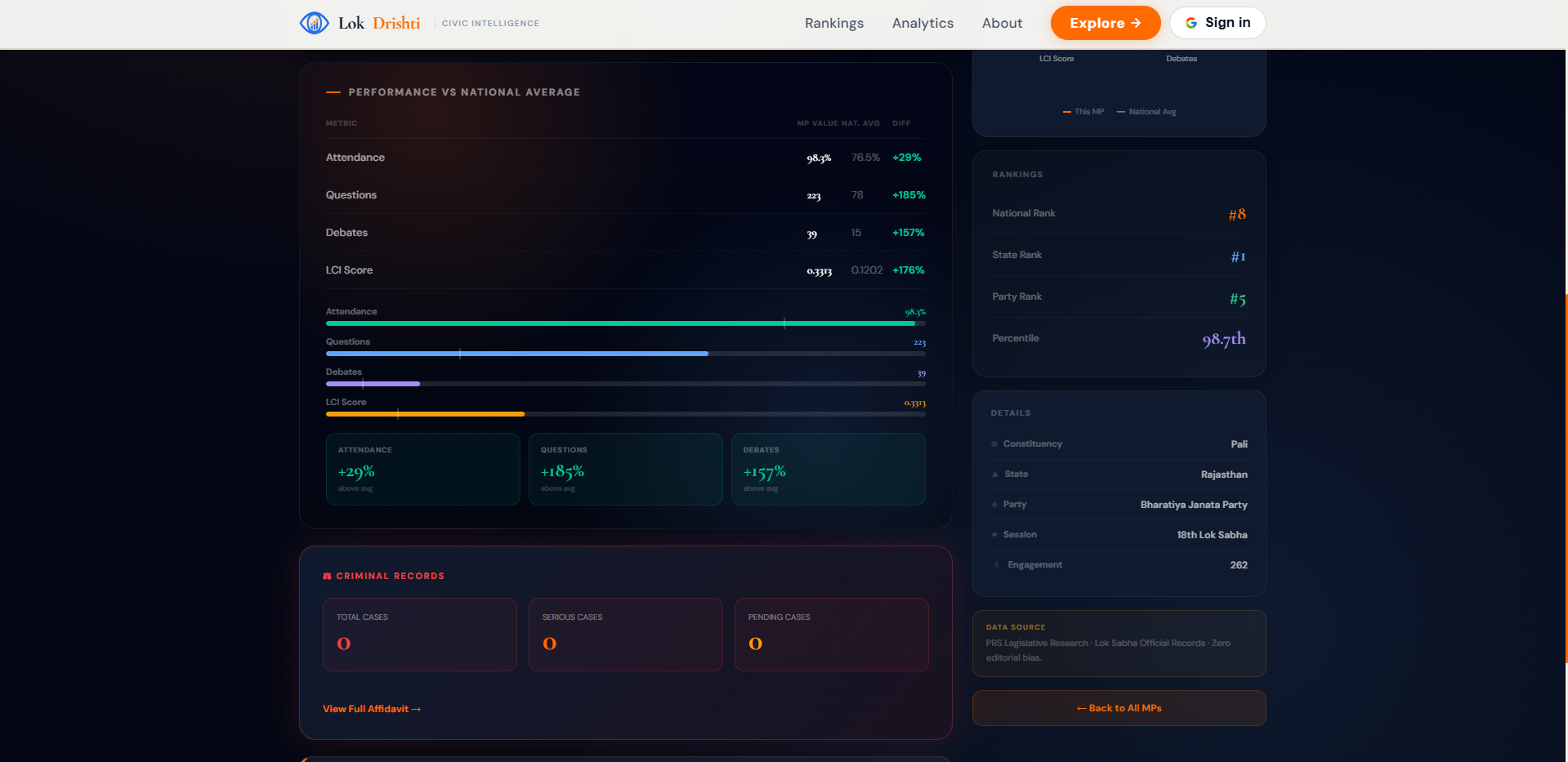Click Back to All MPs

1118,707
